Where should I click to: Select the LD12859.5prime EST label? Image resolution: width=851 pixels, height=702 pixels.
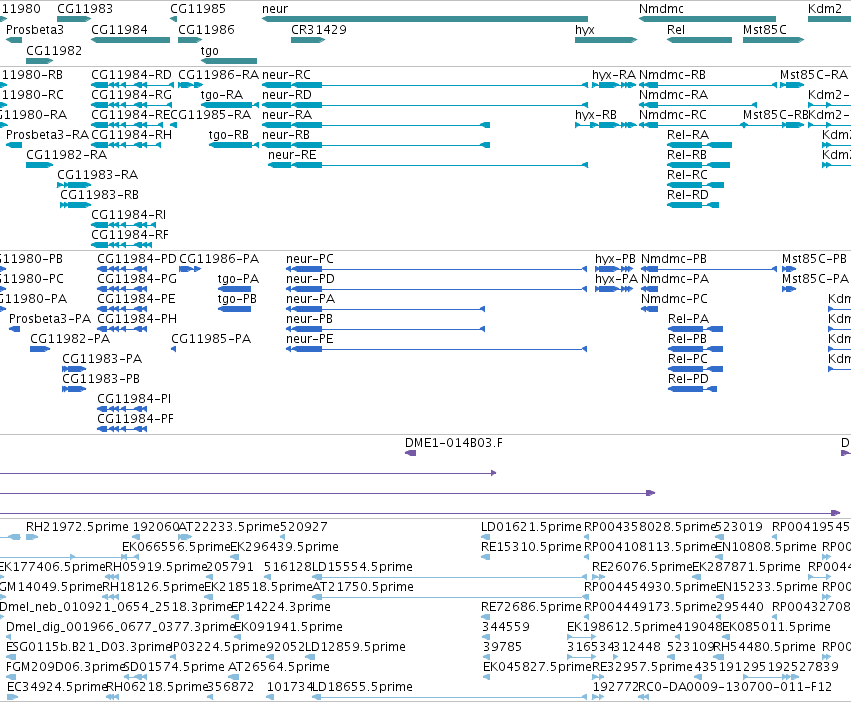coord(355,646)
